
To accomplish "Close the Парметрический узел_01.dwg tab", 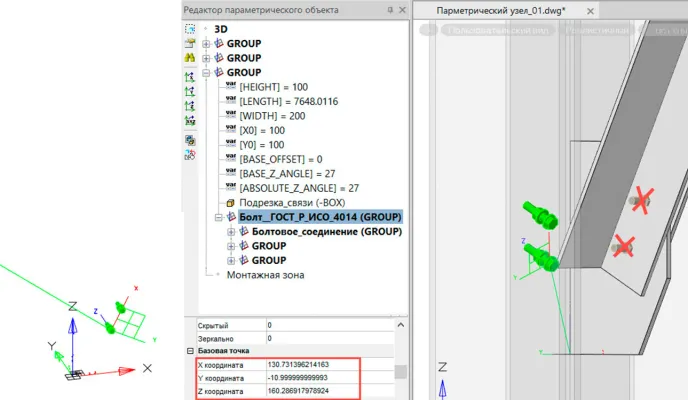I will pyautogui.click(x=589, y=10).
